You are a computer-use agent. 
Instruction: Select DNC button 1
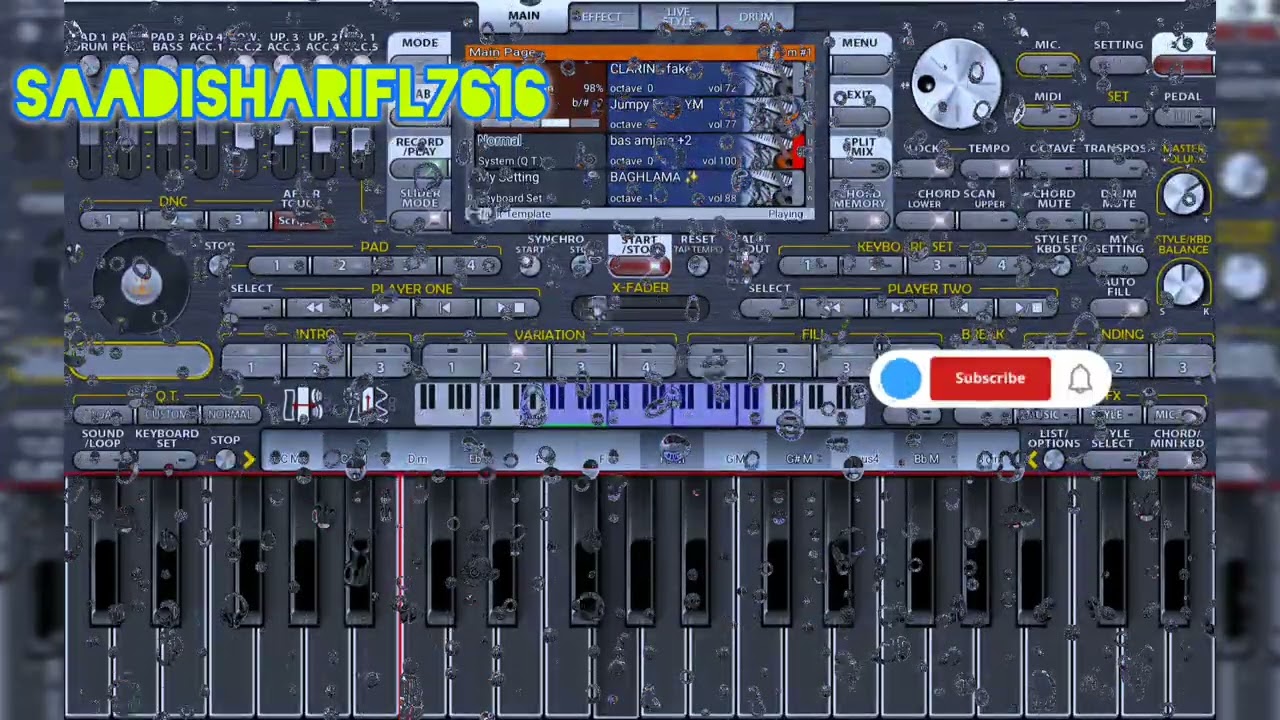[108, 221]
